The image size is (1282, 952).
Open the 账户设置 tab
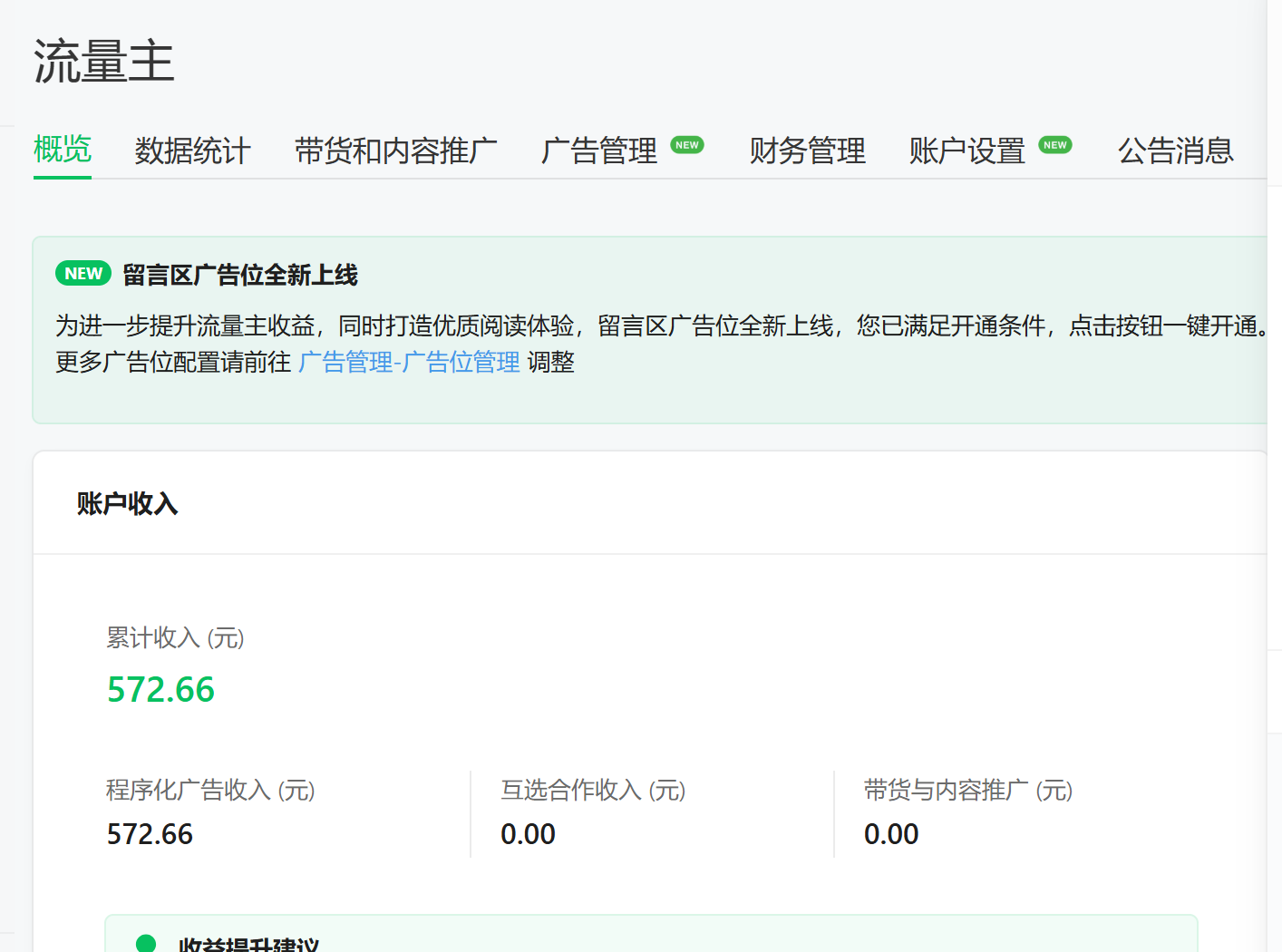(966, 151)
